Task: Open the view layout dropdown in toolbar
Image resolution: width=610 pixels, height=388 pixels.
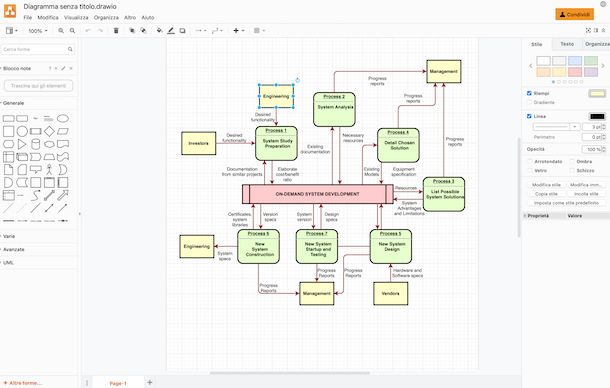Action: pyautogui.click(x=12, y=30)
